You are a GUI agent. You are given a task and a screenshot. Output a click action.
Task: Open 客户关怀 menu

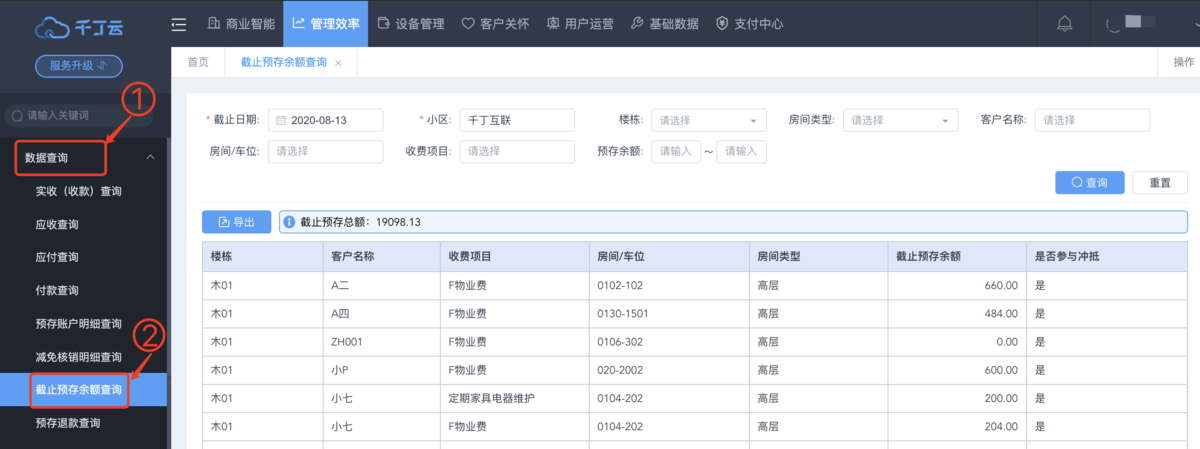(x=495, y=24)
